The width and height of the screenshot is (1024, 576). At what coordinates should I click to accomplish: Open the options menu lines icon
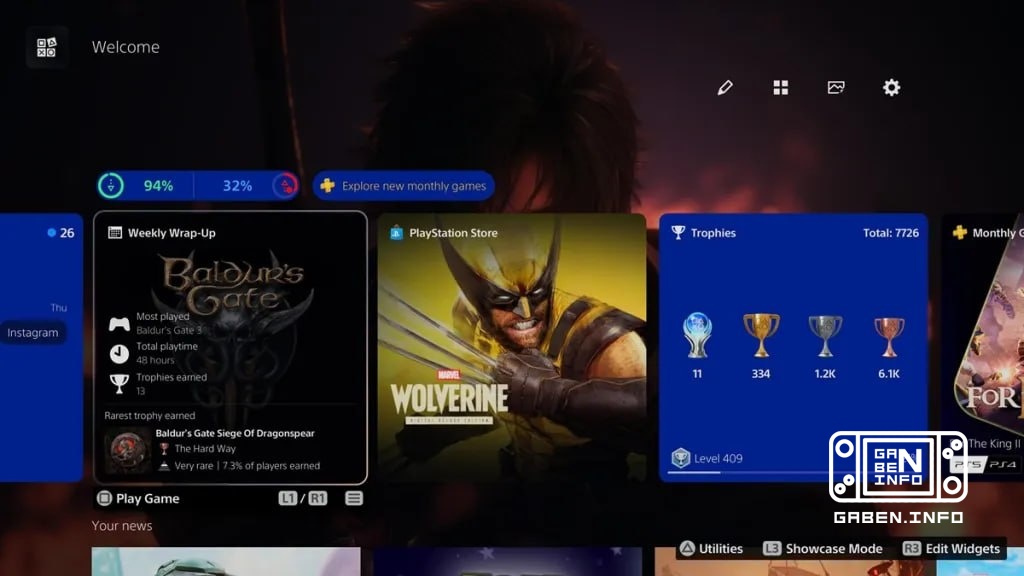[x=354, y=499]
